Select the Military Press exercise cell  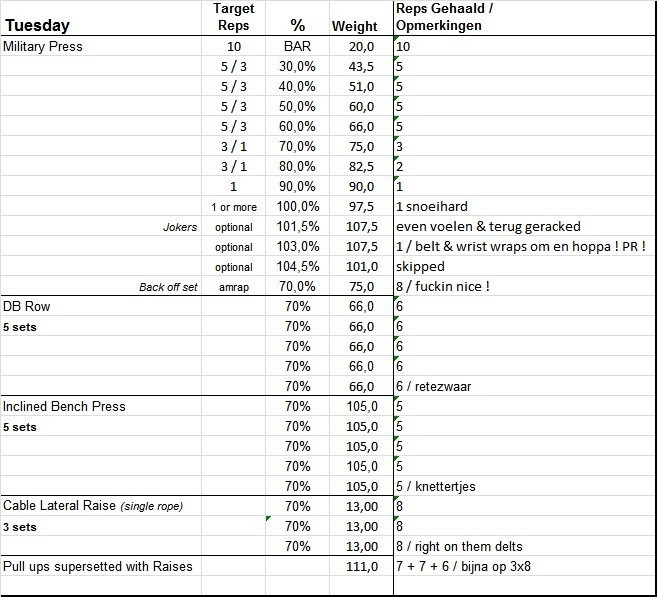(x=44, y=46)
